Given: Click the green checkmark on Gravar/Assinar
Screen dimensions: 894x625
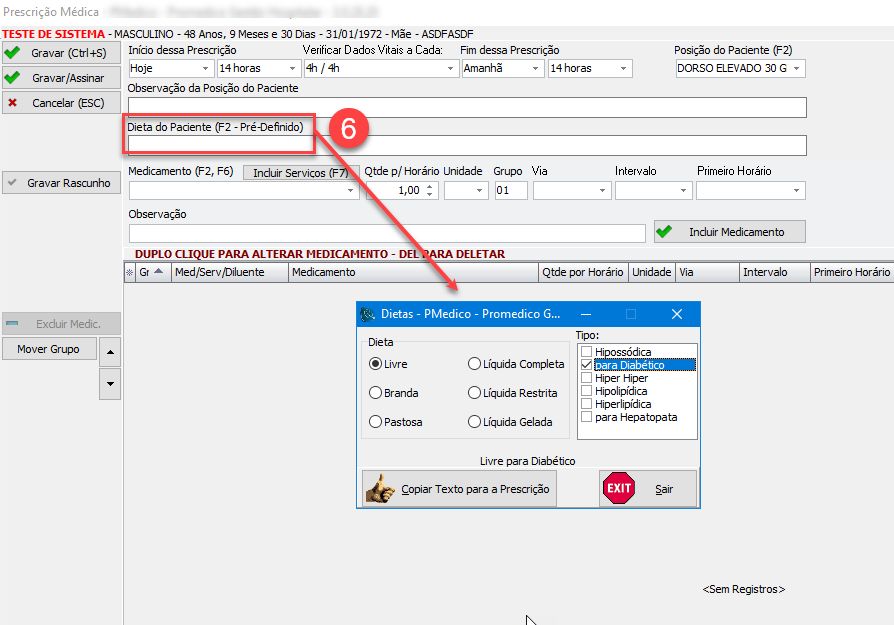Looking at the screenshot, I should (12, 77).
